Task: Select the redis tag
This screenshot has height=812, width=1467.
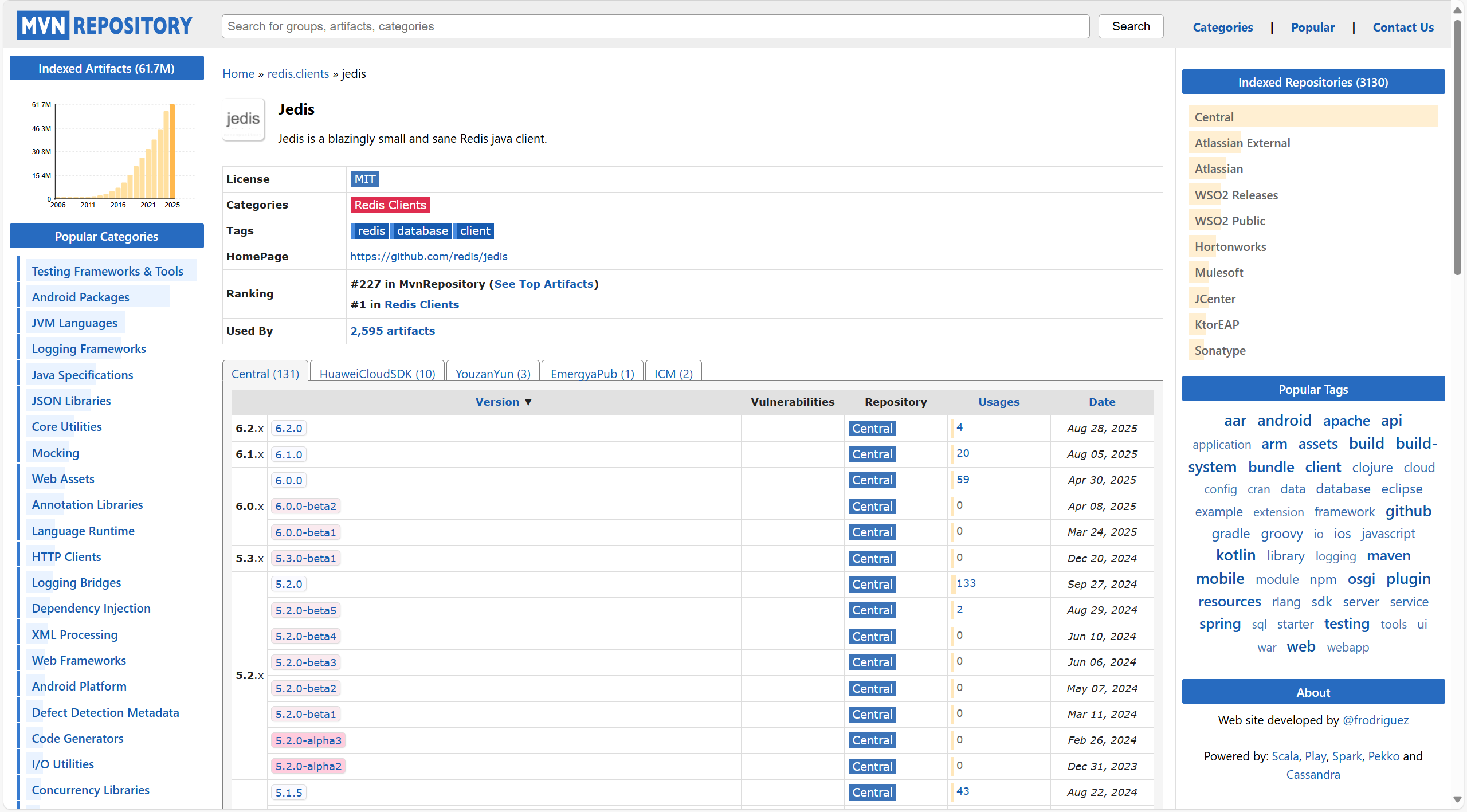Action: tap(370, 231)
